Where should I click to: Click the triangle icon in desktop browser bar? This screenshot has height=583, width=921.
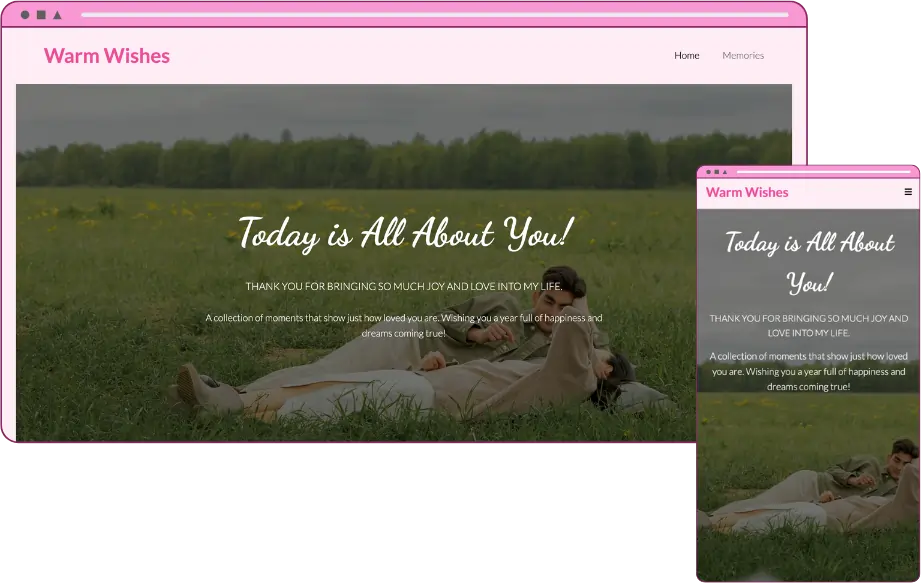coord(57,15)
